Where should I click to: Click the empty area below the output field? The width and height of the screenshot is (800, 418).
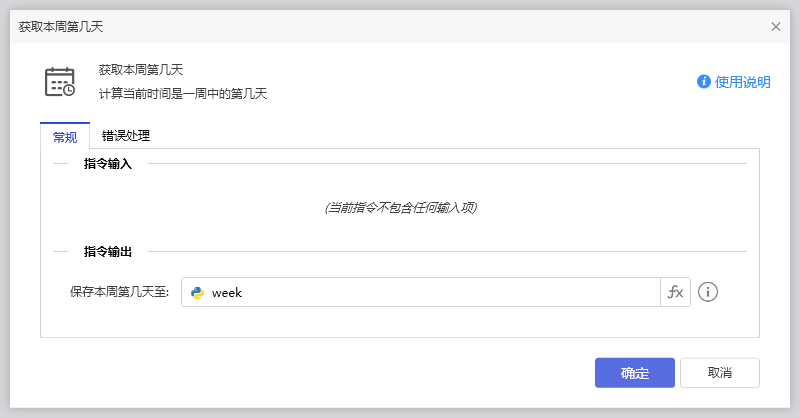point(400,322)
